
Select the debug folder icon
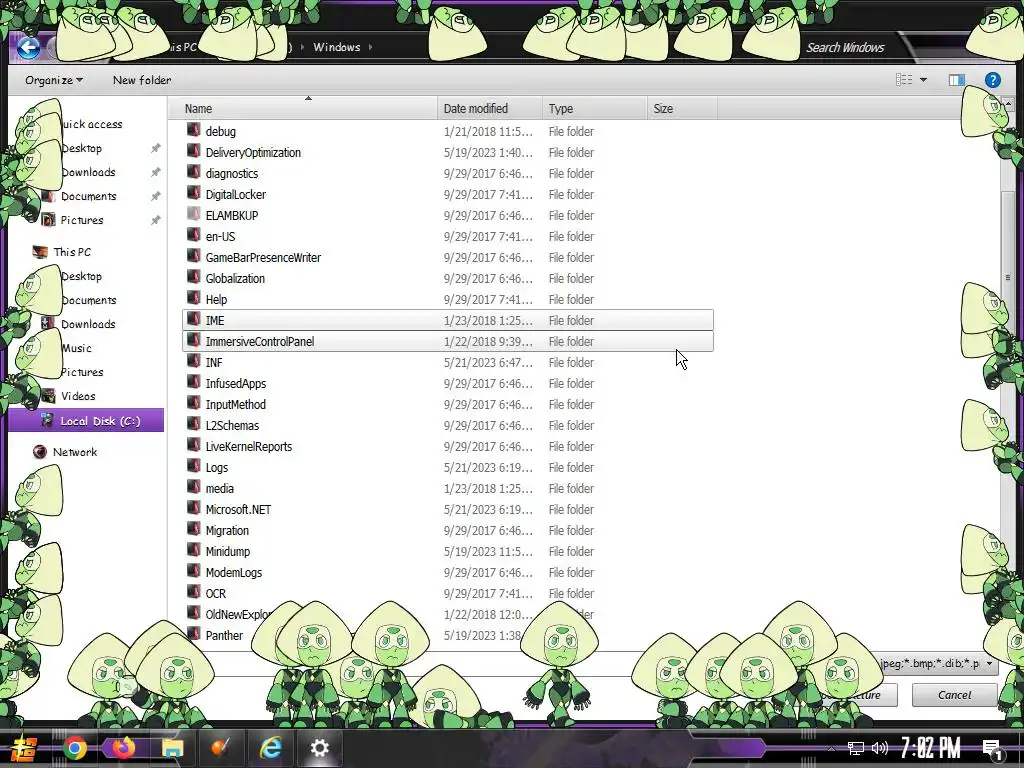(x=193, y=130)
